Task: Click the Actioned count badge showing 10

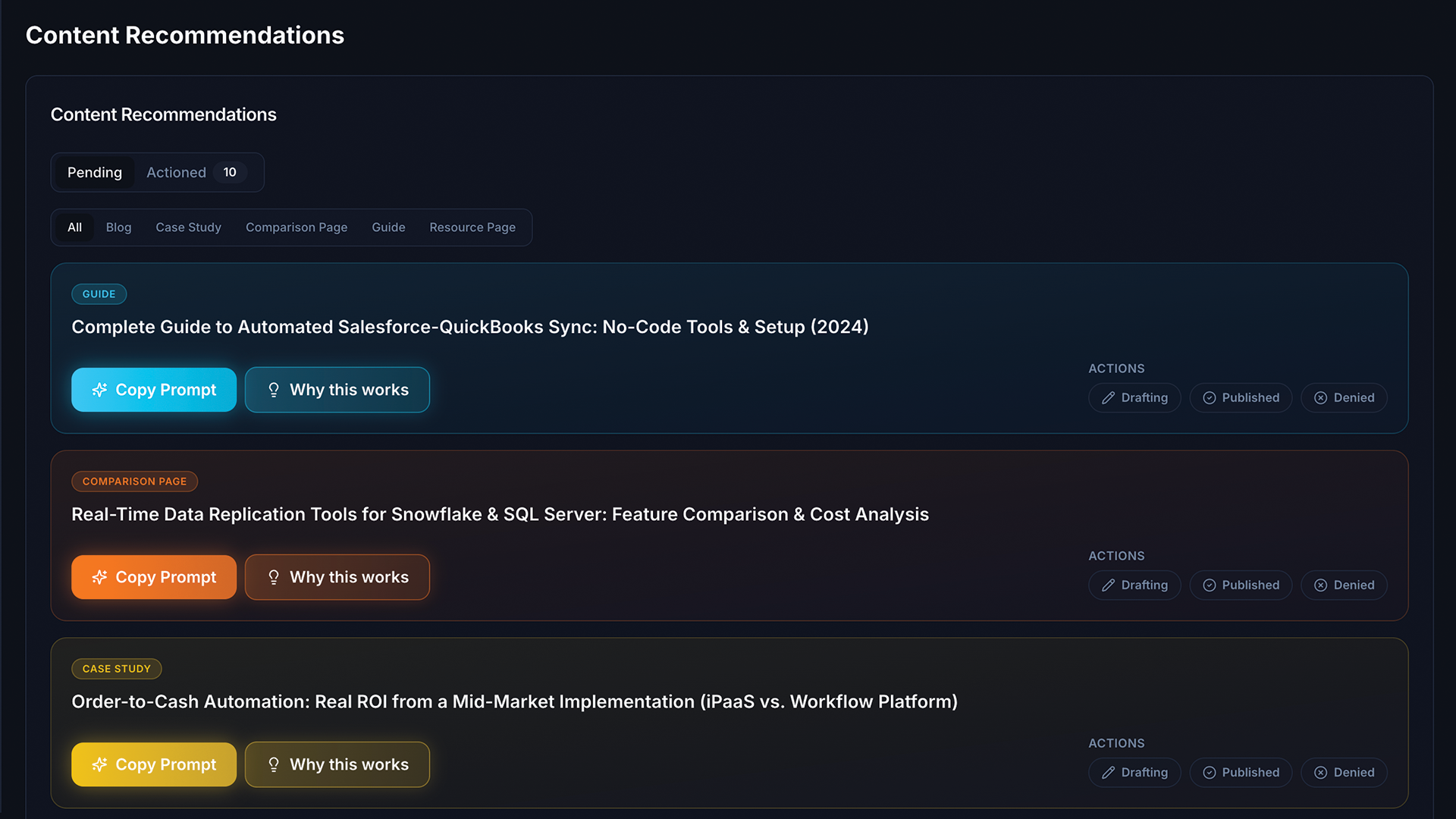Action: click(x=230, y=172)
